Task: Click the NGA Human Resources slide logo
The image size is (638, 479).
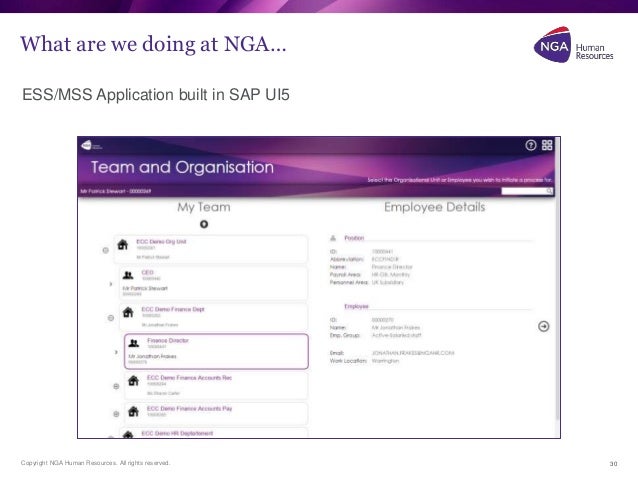Action: coord(573,45)
